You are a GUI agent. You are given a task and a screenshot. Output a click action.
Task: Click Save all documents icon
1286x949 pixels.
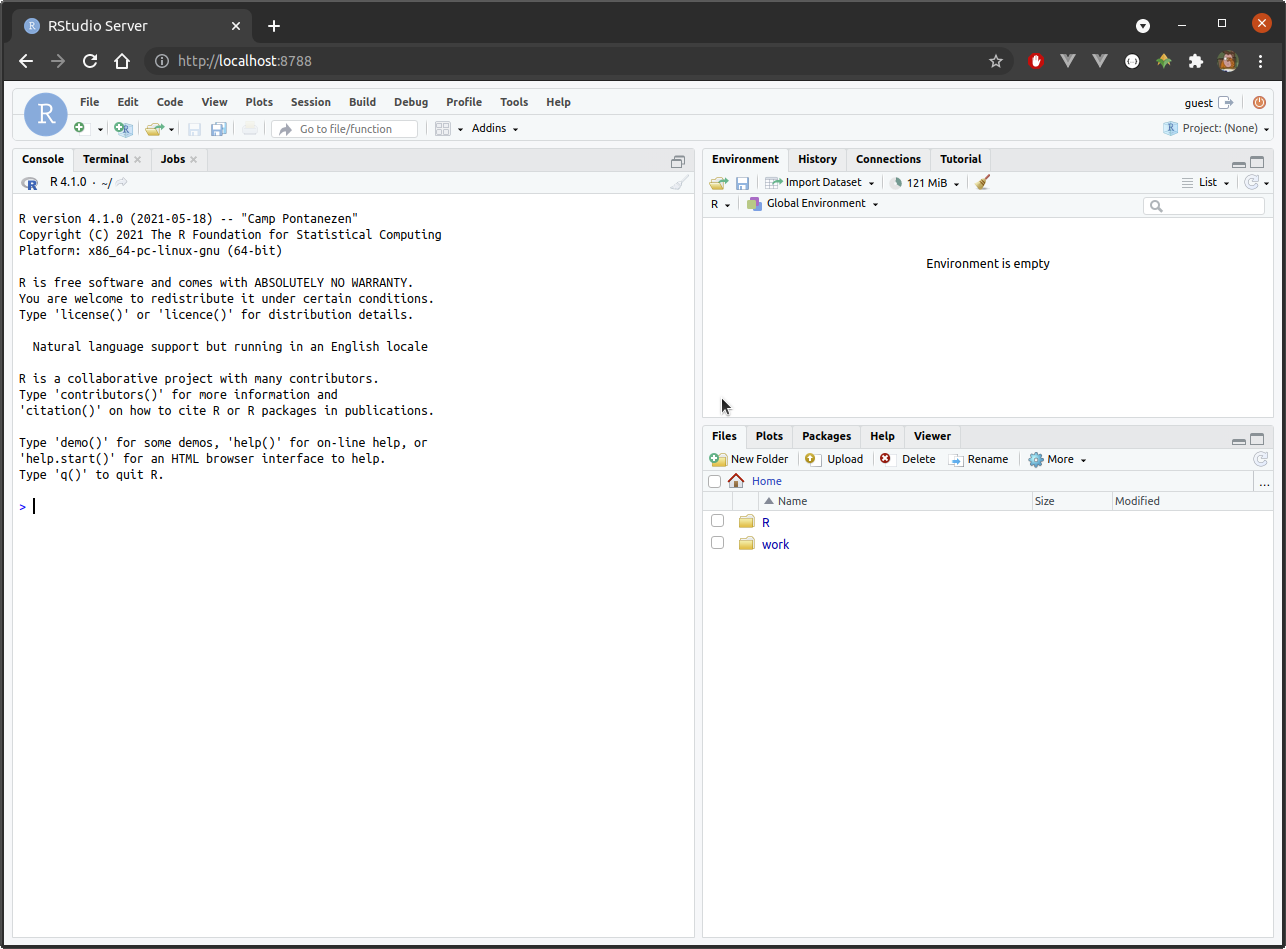coord(218,128)
